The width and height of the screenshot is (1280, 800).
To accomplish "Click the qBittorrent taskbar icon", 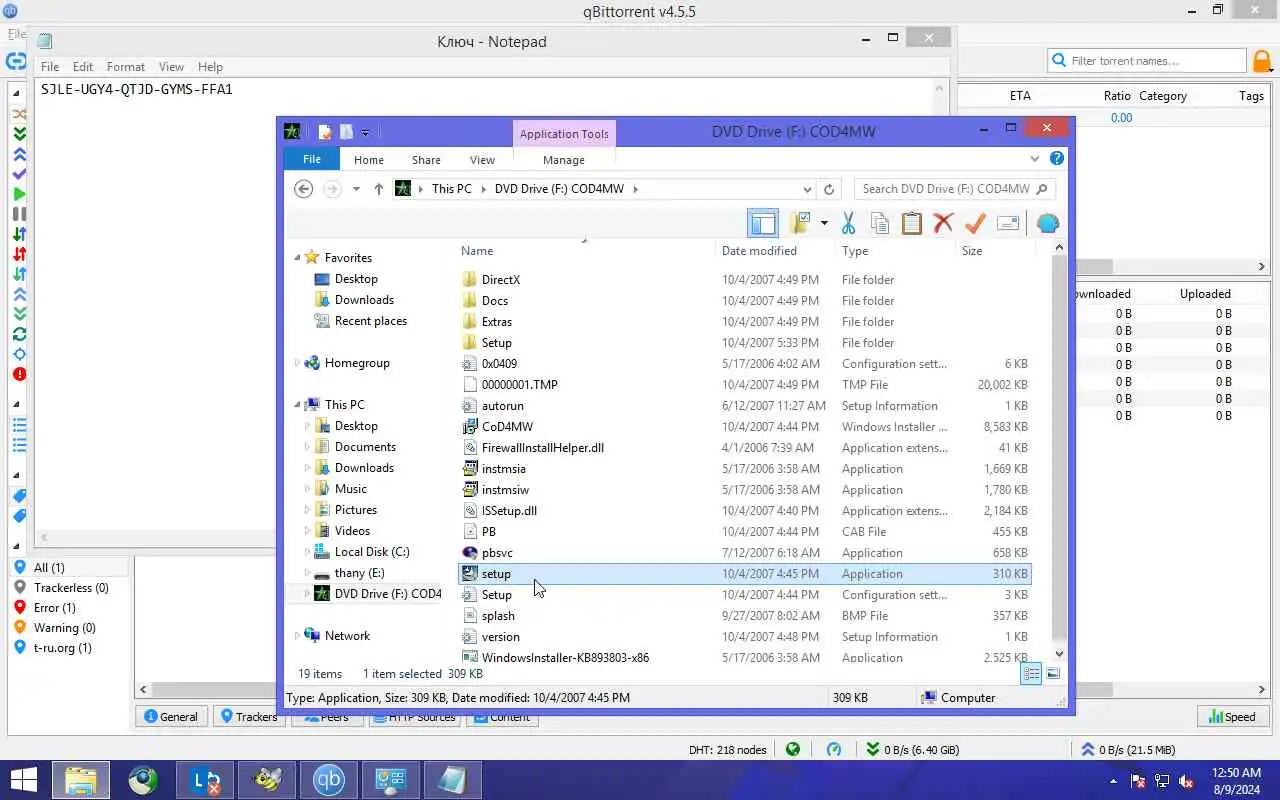I will 328,781.
